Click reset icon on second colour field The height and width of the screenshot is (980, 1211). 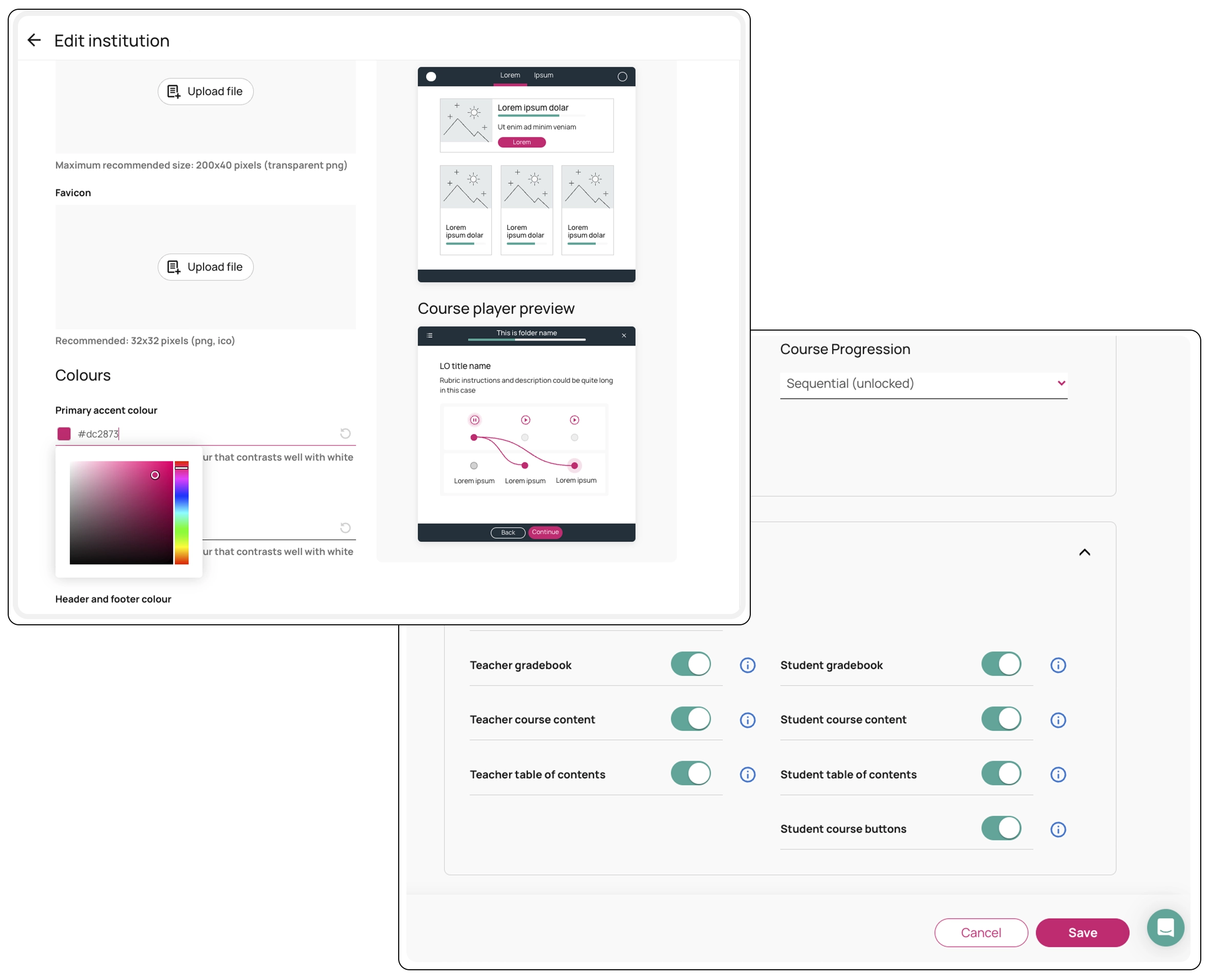tap(345, 528)
